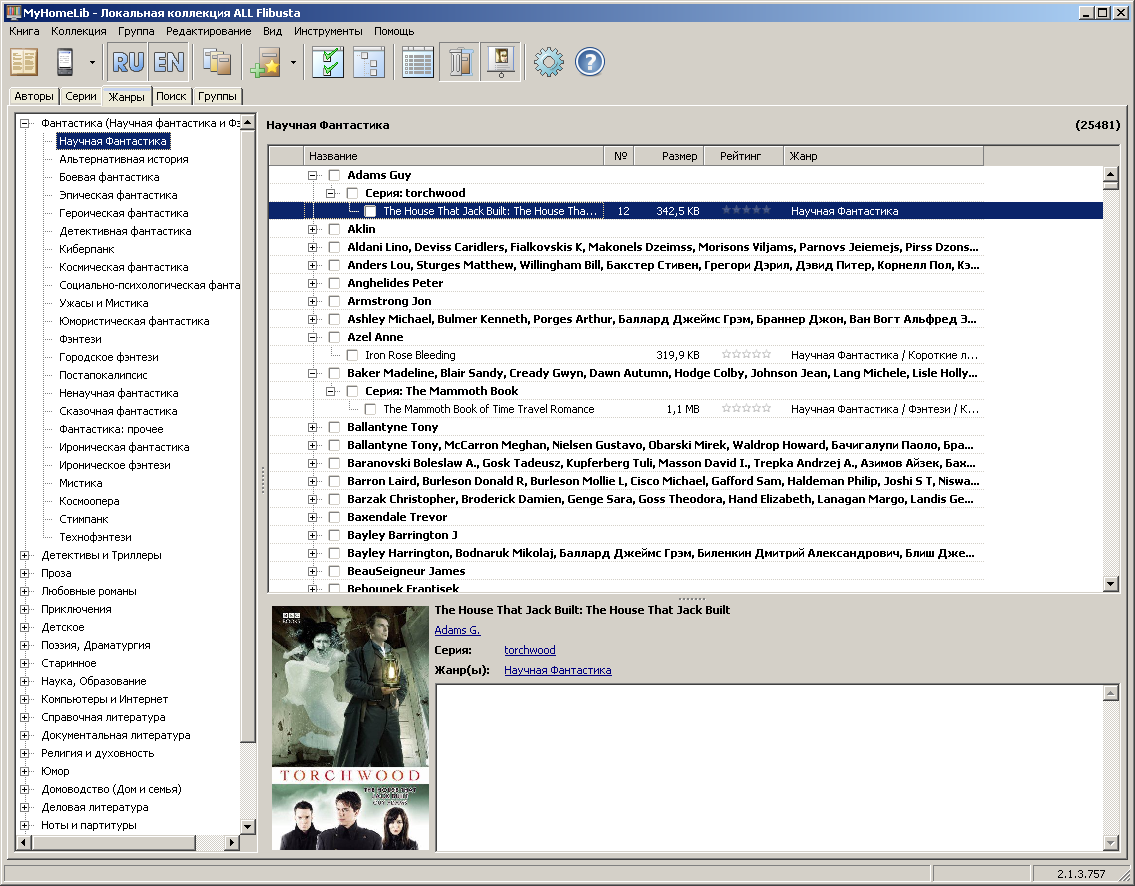Check The House That Jack Built checkbox
The height and width of the screenshot is (886, 1135).
pos(371,211)
